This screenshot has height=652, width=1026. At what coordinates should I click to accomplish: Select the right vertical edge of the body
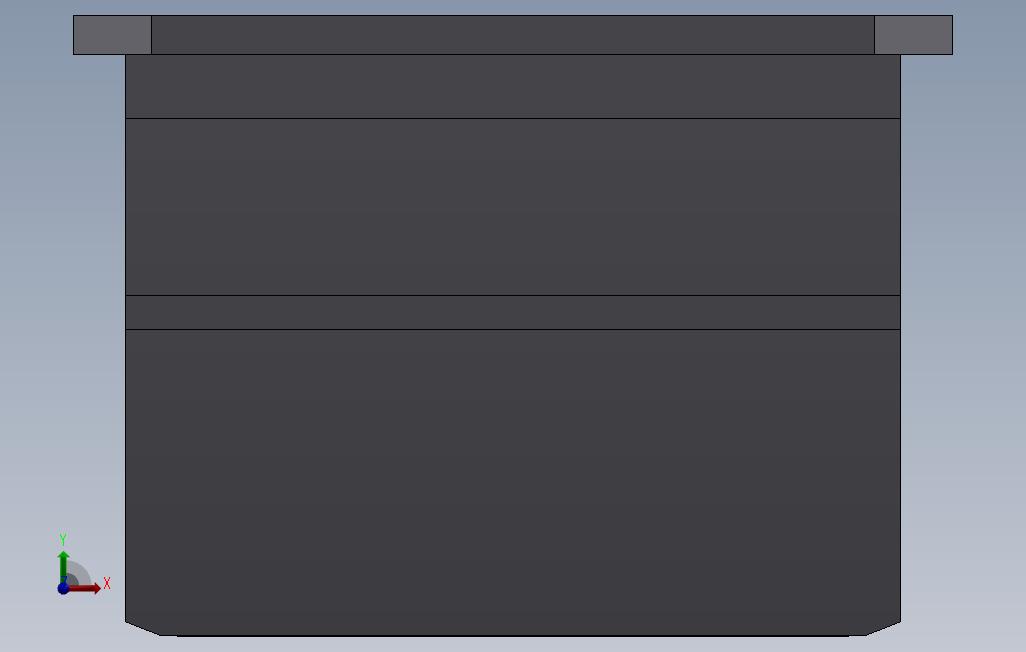click(900, 338)
